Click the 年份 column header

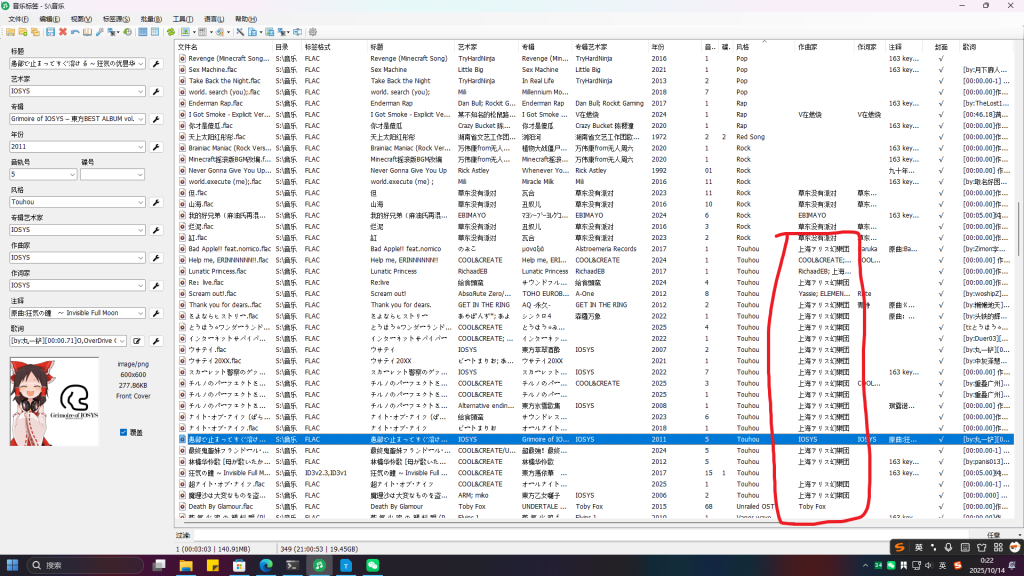(x=658, y=46)
